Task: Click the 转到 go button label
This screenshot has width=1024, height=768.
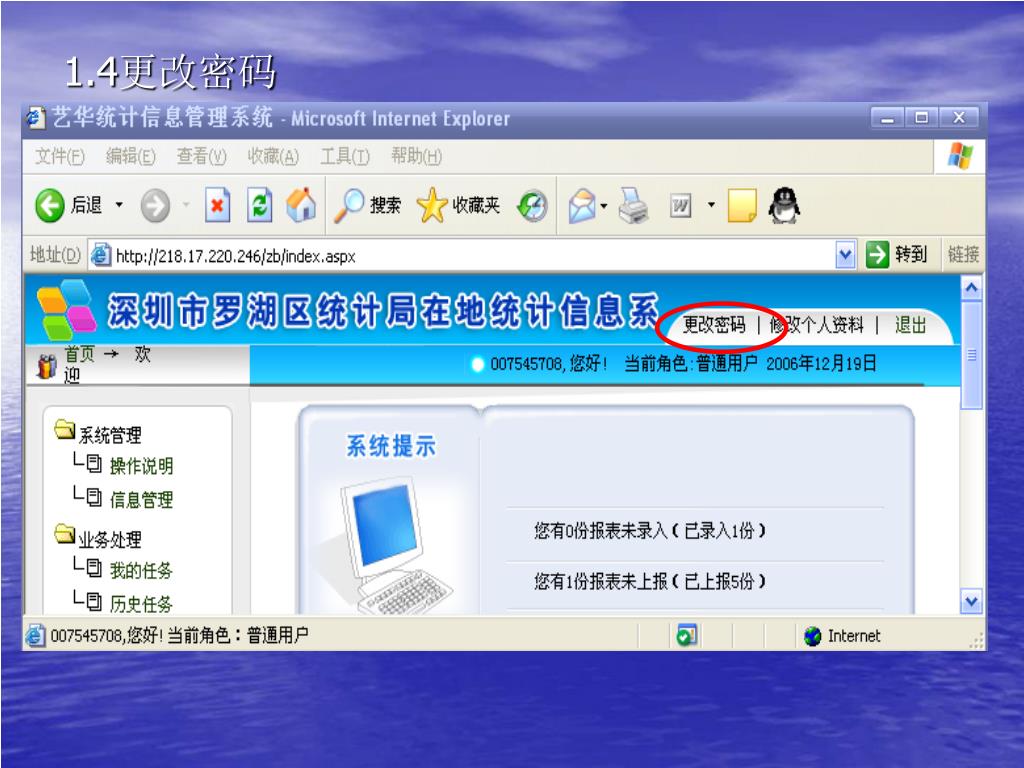Action: [911, 254]
